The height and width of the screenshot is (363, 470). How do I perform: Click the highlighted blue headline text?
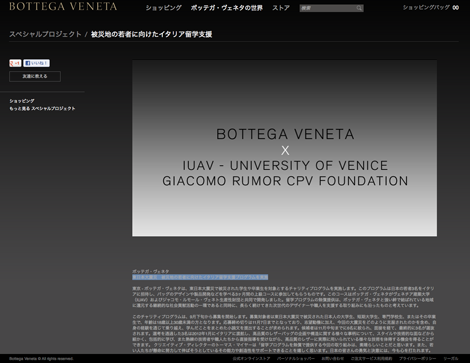[x=200, y=277]
